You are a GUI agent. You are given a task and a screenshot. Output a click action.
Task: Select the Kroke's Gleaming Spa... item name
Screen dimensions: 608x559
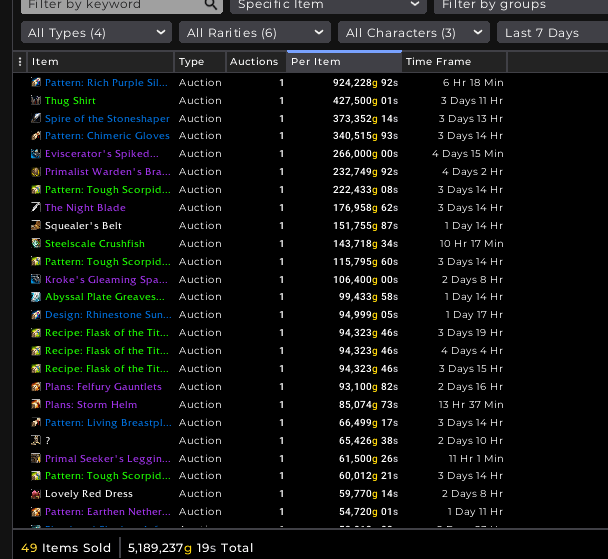tap(106, 280)
